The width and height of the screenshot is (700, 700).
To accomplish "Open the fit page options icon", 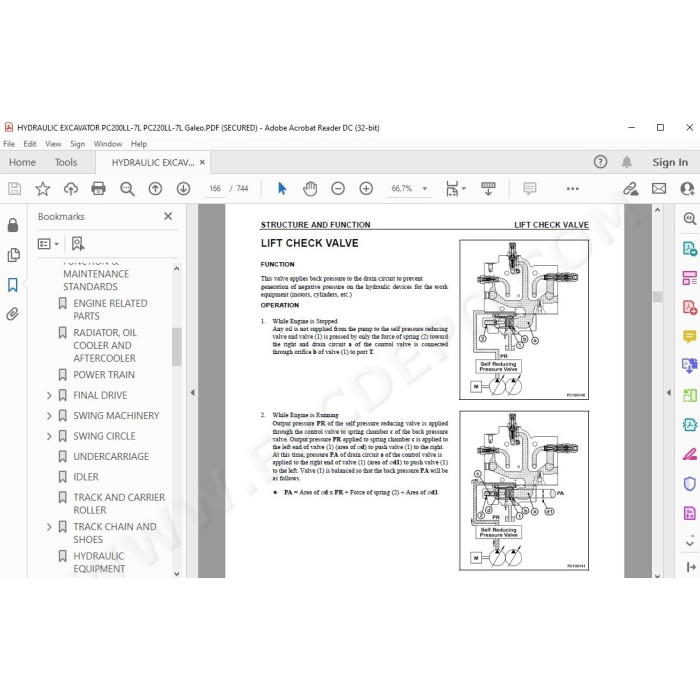I will point(455,189).
